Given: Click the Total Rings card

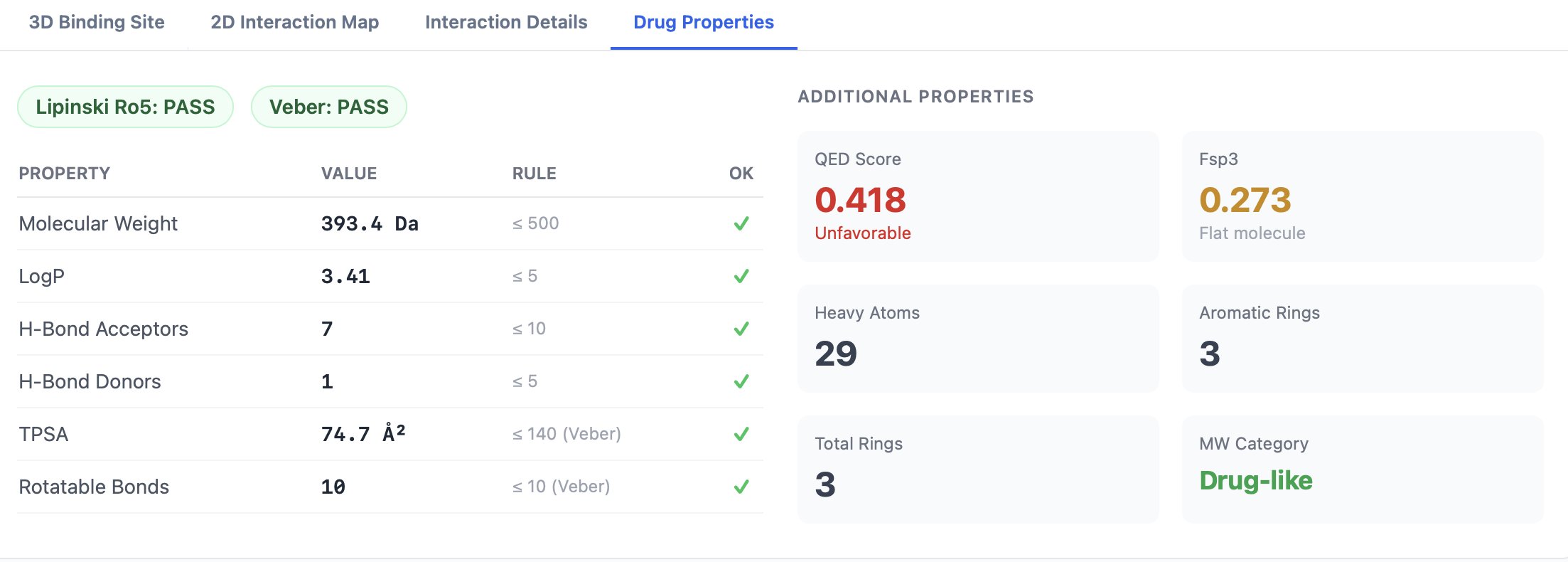Looking at the screenshot, I should coord(978,470).
